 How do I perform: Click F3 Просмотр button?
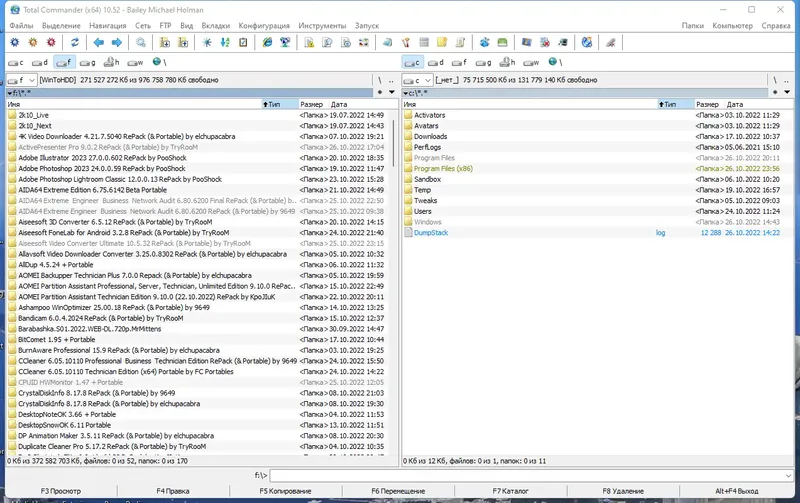[61, 491]
